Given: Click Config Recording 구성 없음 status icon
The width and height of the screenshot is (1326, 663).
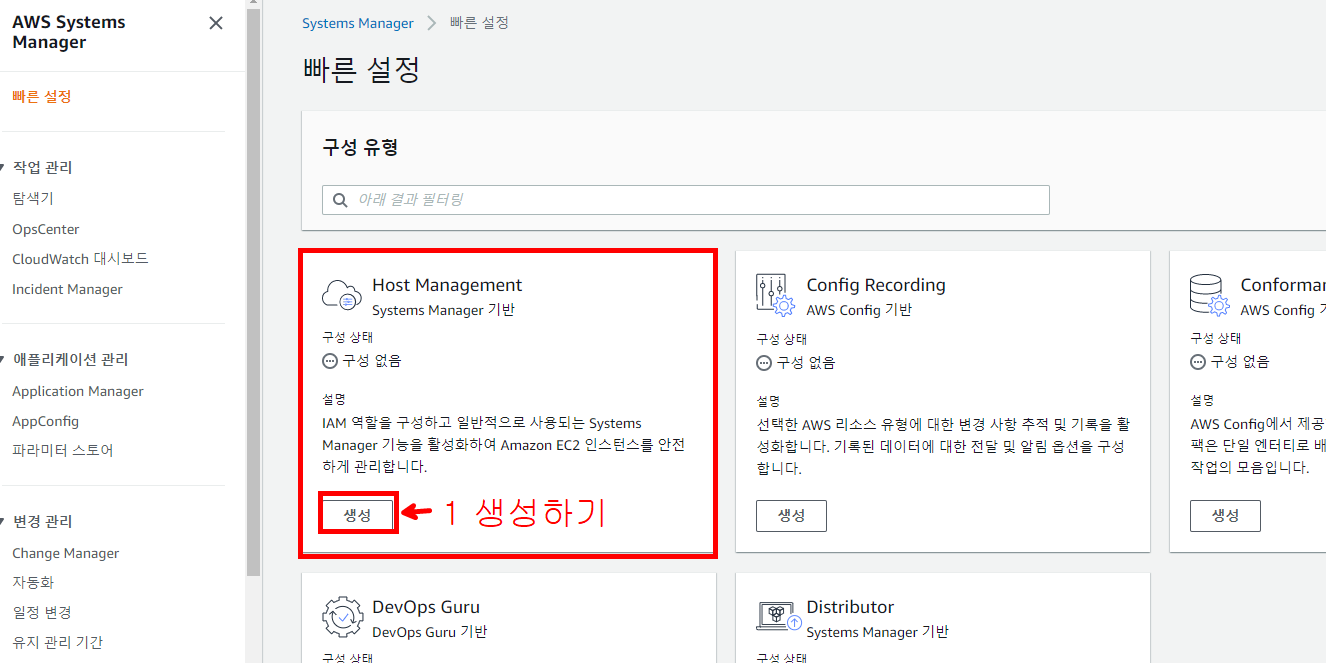Looking at the screenshot, I should pos(764,362).
